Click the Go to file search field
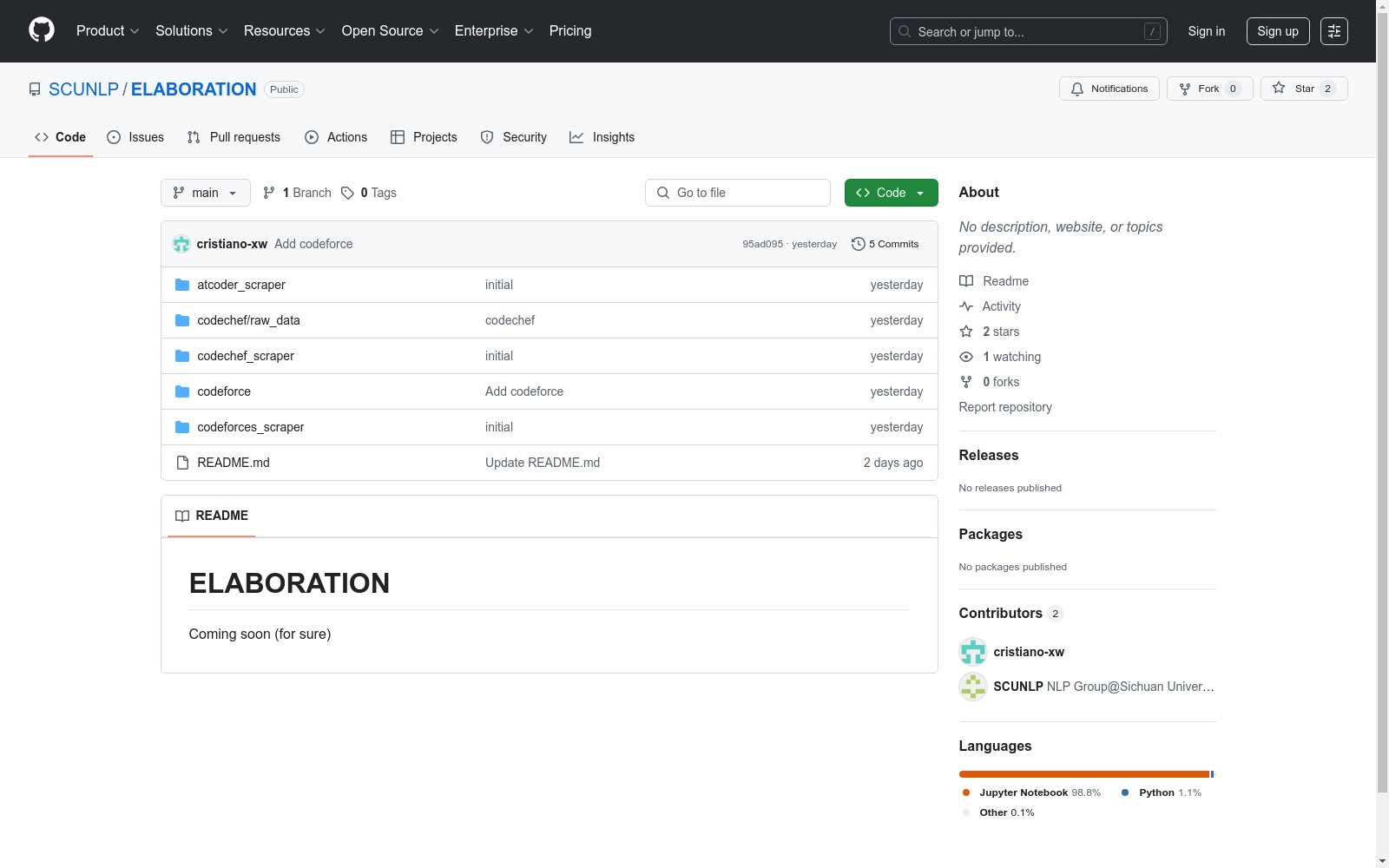 point(738,193)
